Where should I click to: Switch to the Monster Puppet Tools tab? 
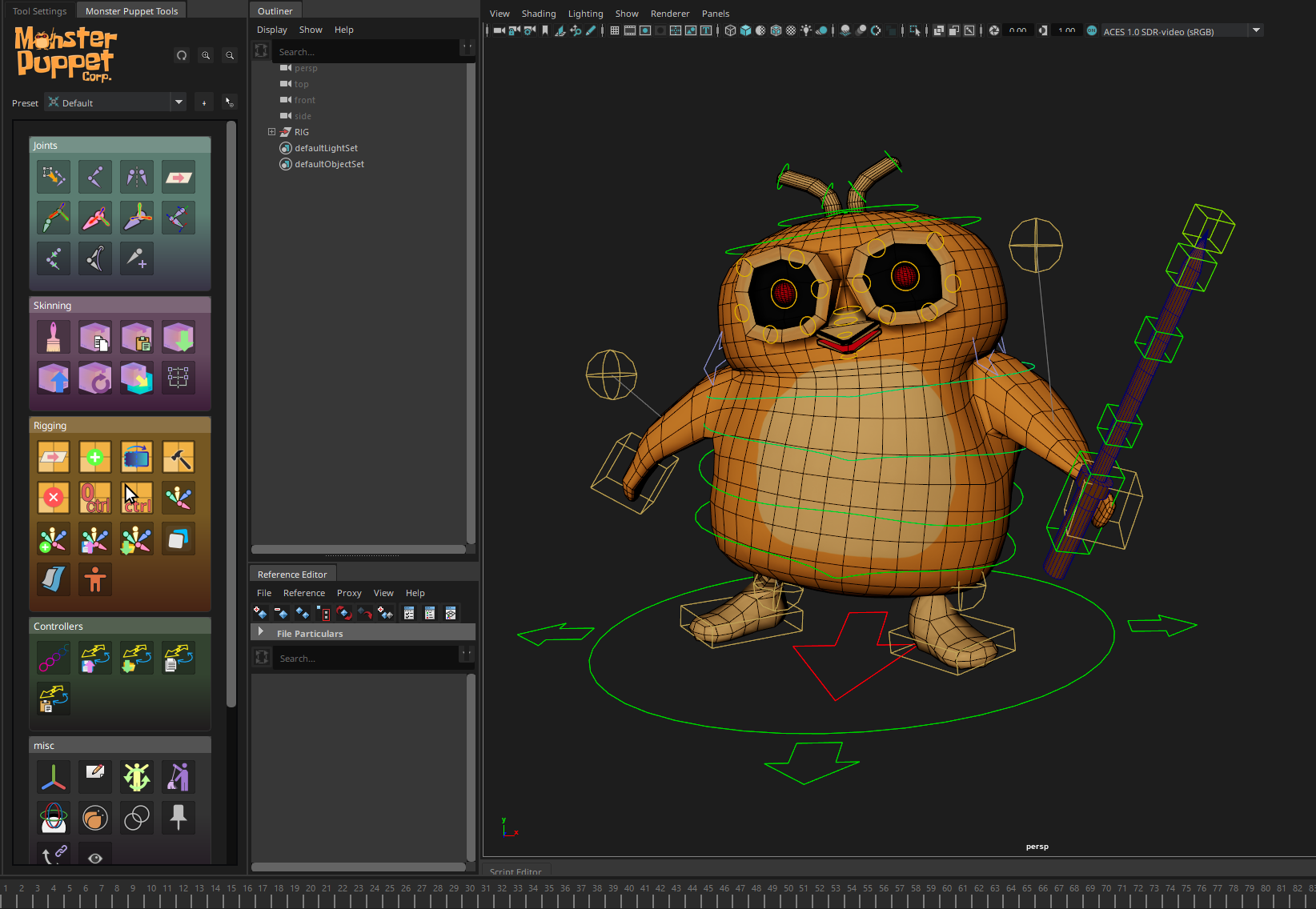[130, 10]
